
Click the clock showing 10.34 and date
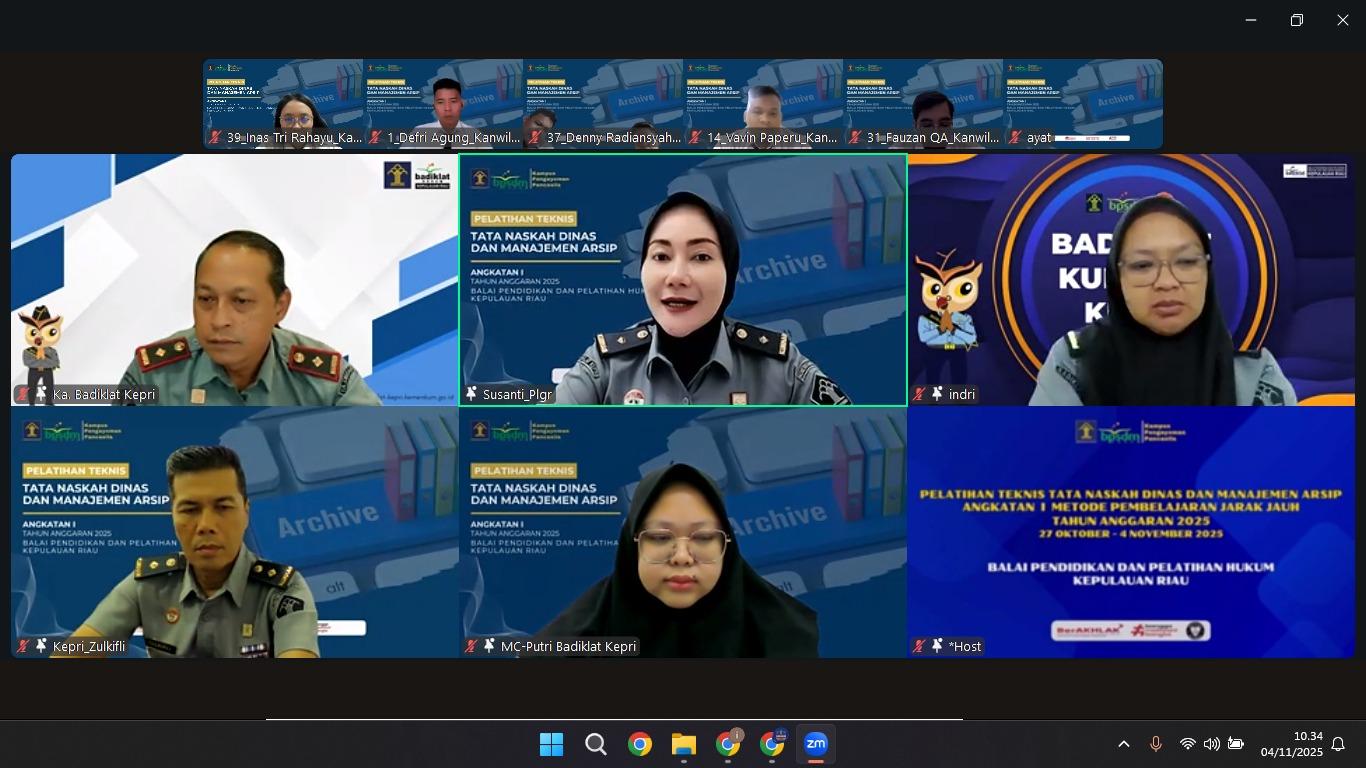click(x=1291, y=744)
